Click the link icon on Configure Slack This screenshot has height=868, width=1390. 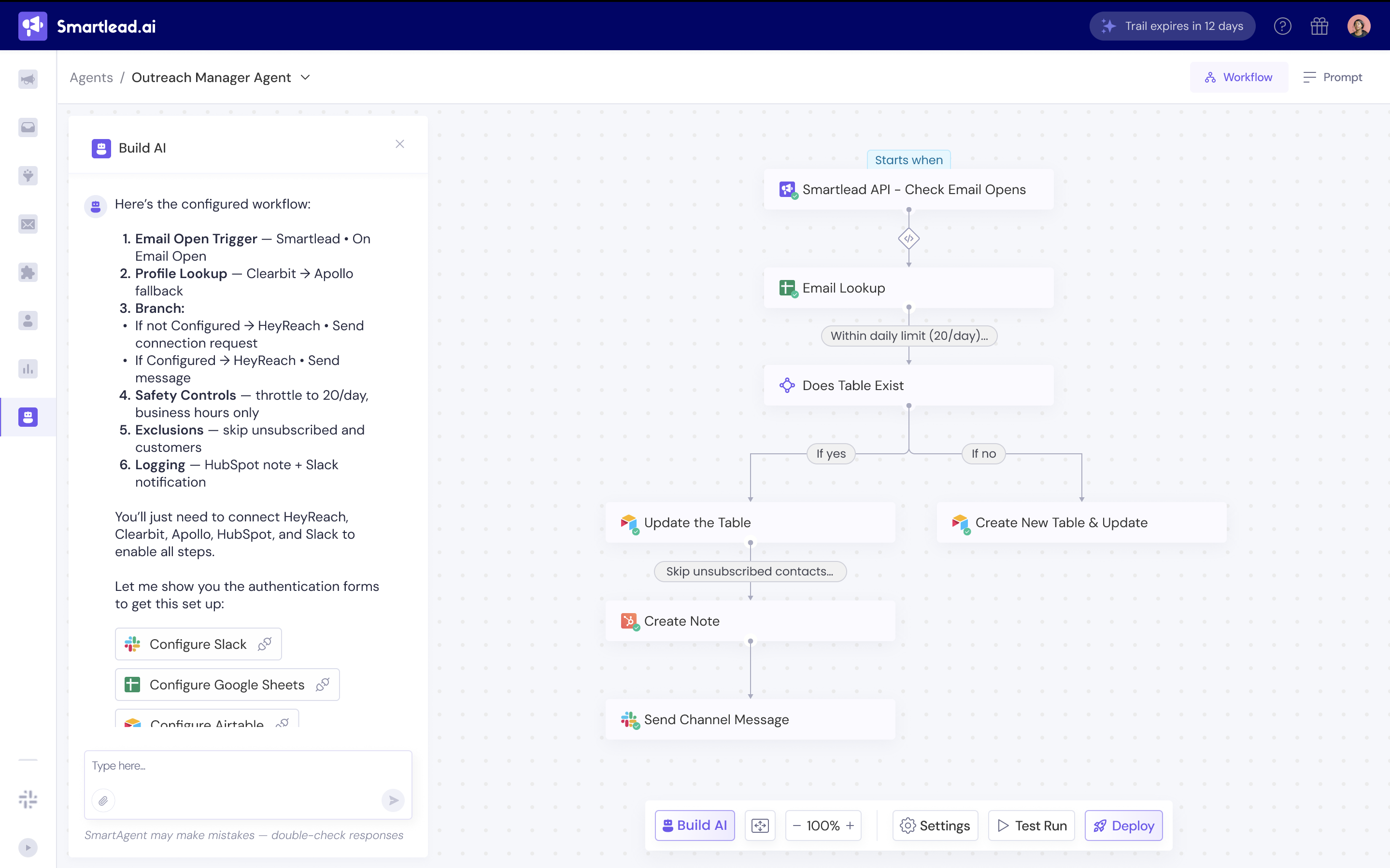click(x=265, y=644)
